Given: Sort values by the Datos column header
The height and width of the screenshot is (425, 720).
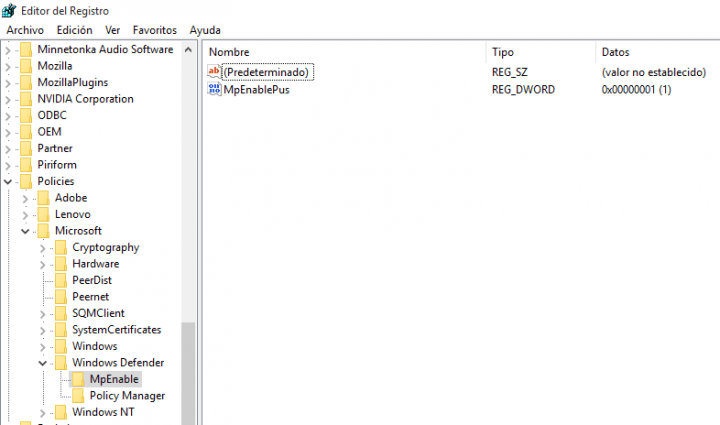Looking at the screenshot, I should click(x=658, y=52).
